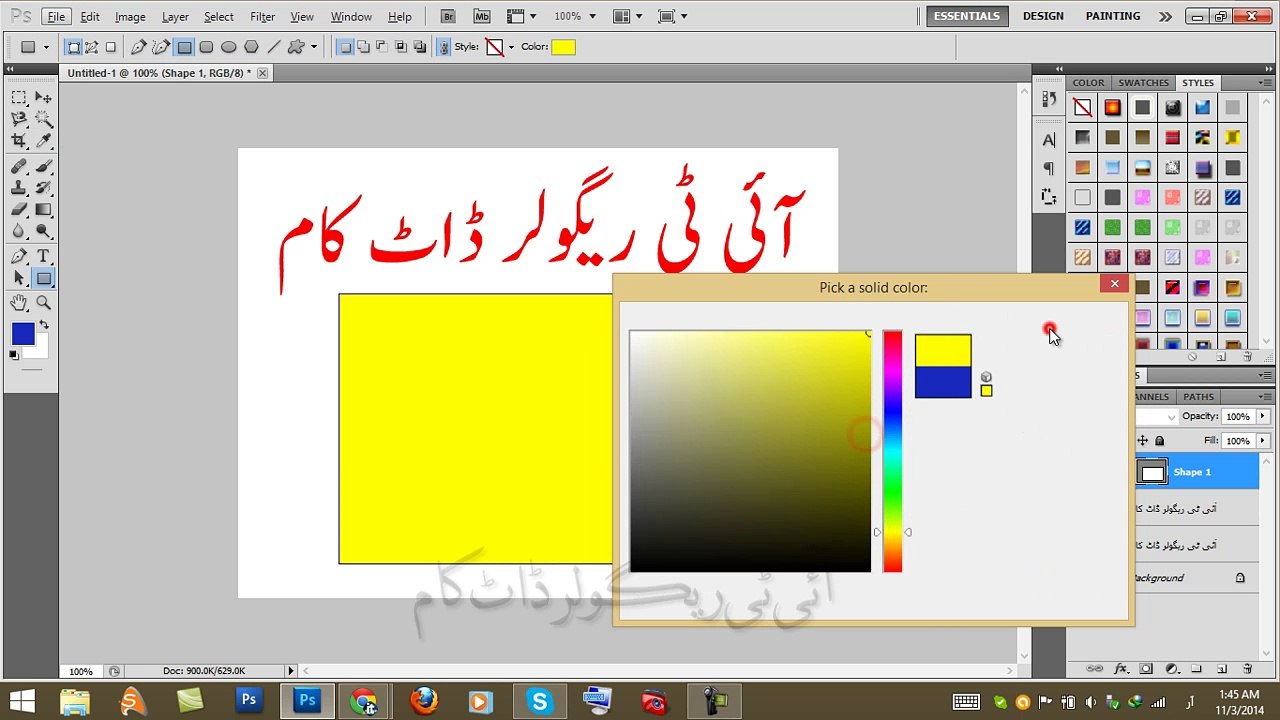Click the vertical hue spectrum slider

pos(892,451)
